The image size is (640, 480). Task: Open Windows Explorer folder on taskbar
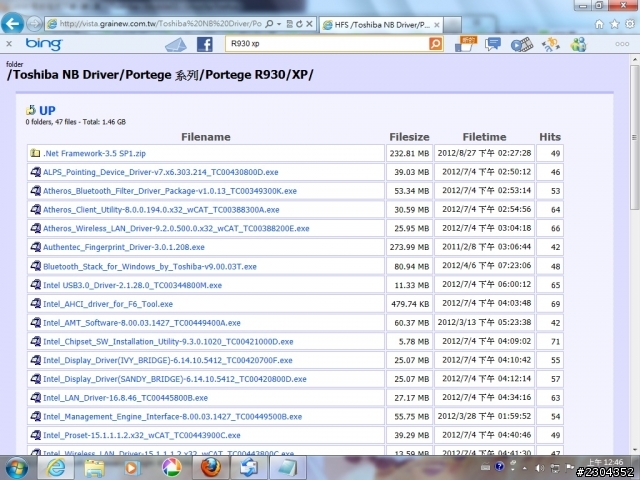point(94,468)
